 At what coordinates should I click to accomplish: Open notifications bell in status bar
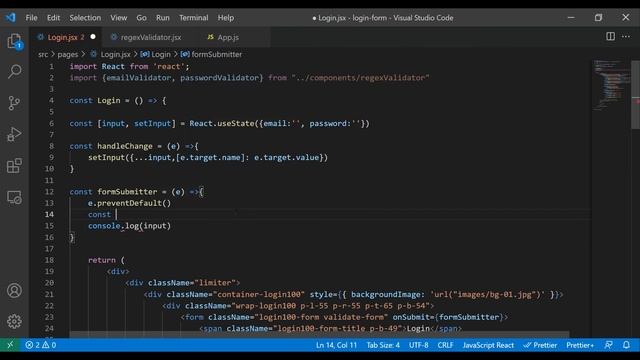pyautogui.click(x=626, y=345)
